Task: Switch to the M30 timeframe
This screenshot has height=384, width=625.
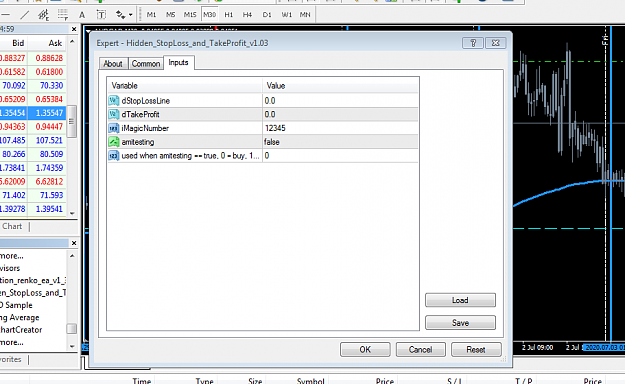Action: (x=210, y=15)
